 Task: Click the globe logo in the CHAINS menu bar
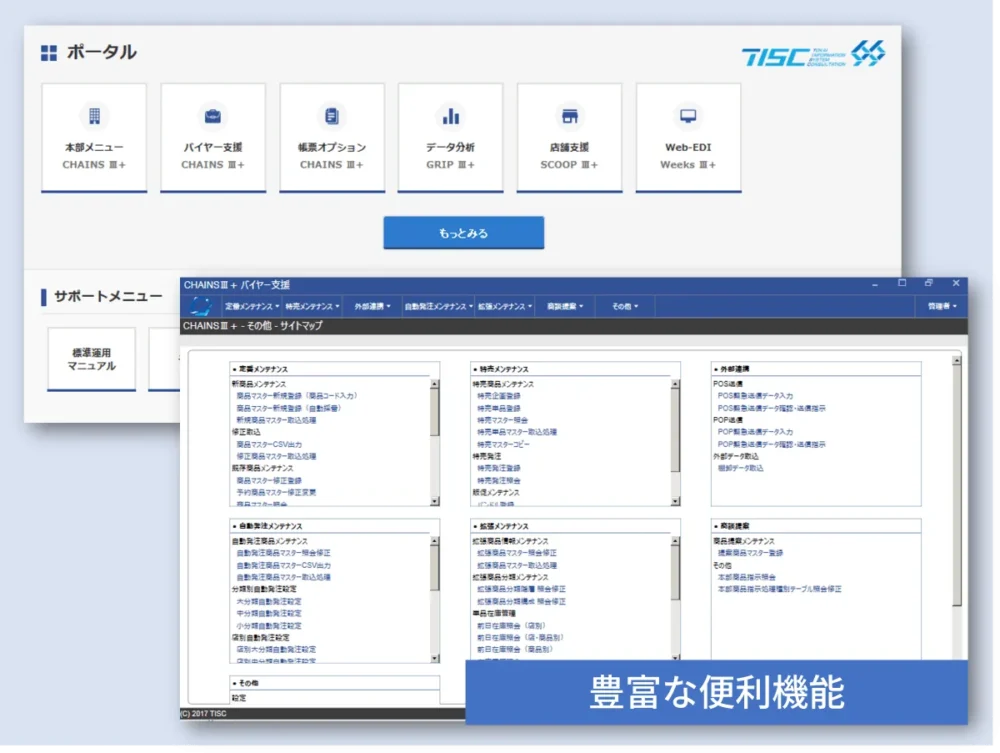200,306
